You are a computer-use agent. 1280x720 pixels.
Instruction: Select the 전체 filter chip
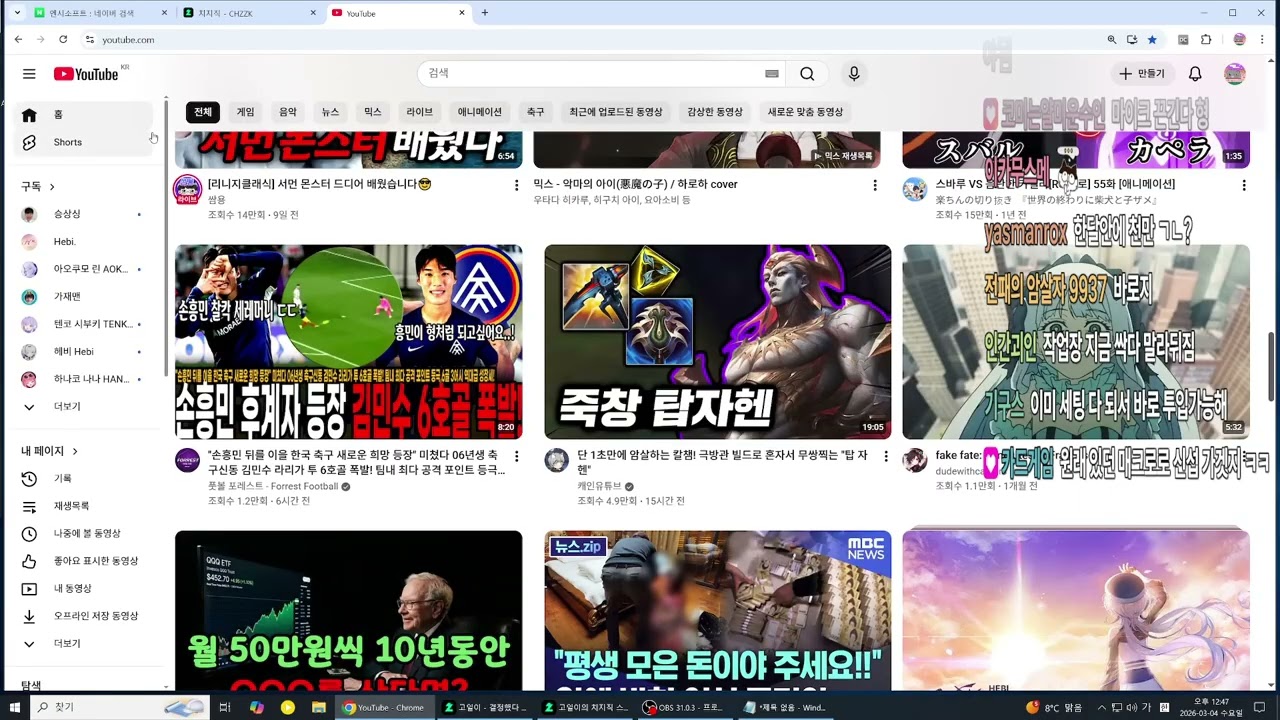click(x=203, y=112)
